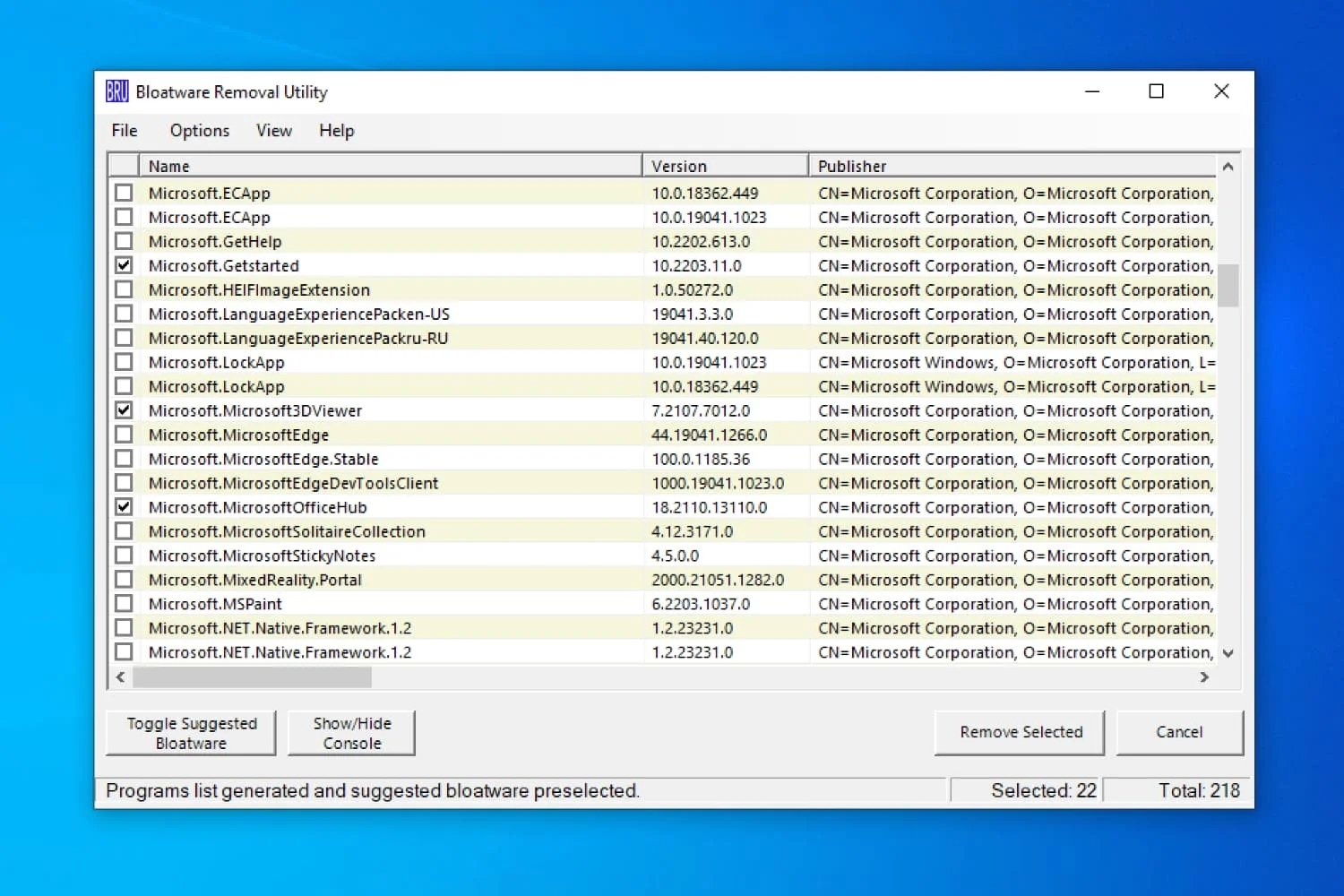Uncheck the Microsoft.MicrosoftOfficeHub checkbox
The height and width of the screenshot is (896, 1344).
point(124,507)
